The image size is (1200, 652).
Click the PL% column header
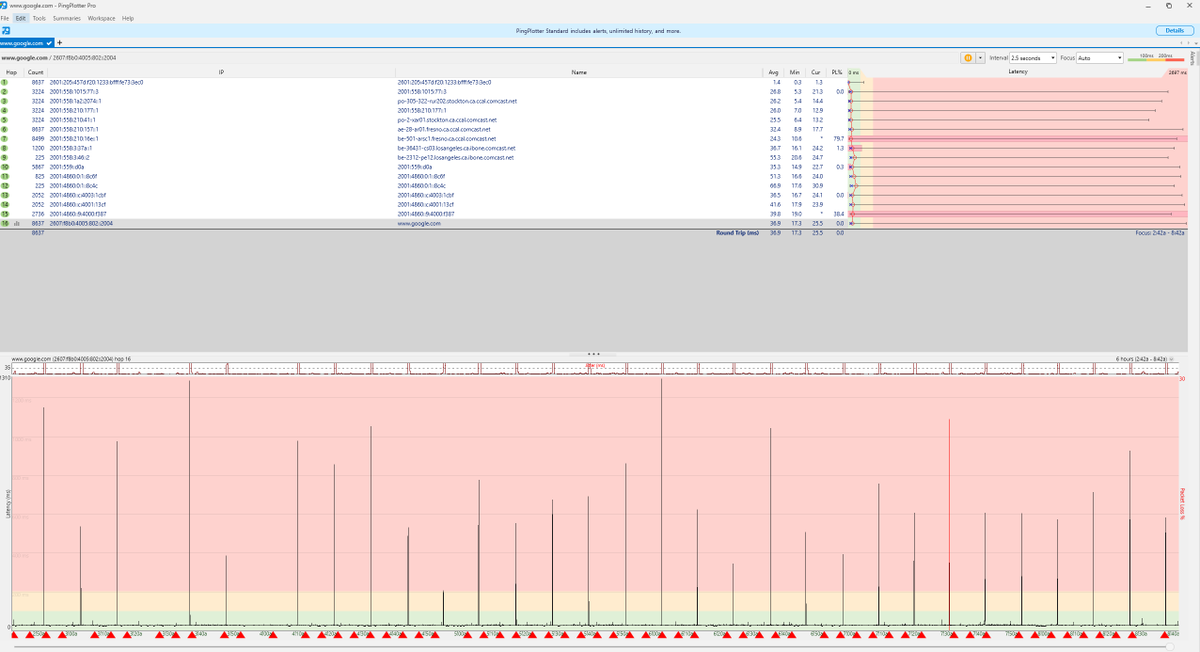click(x=836, y=72)
